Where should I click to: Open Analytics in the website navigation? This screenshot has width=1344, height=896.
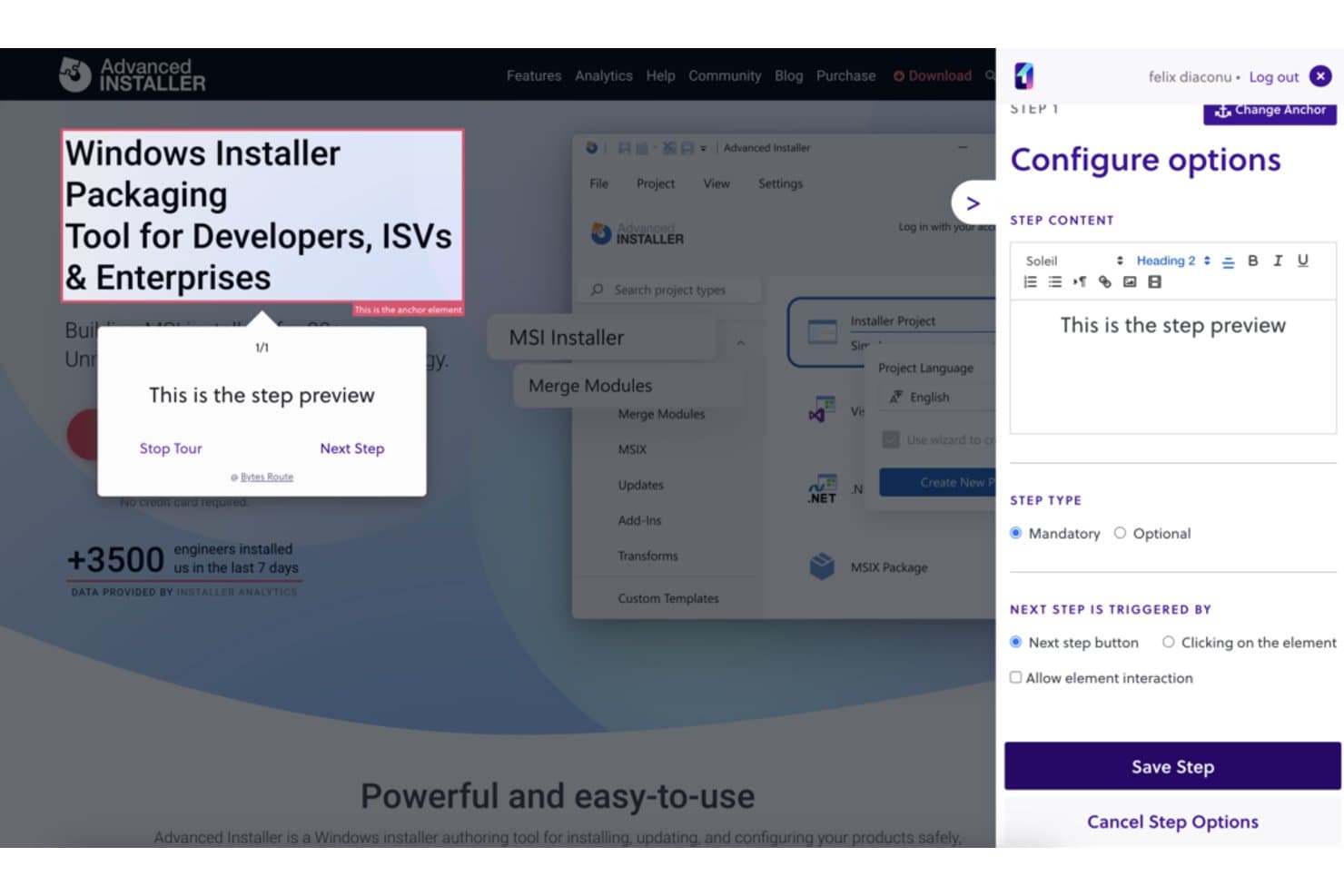604,75
